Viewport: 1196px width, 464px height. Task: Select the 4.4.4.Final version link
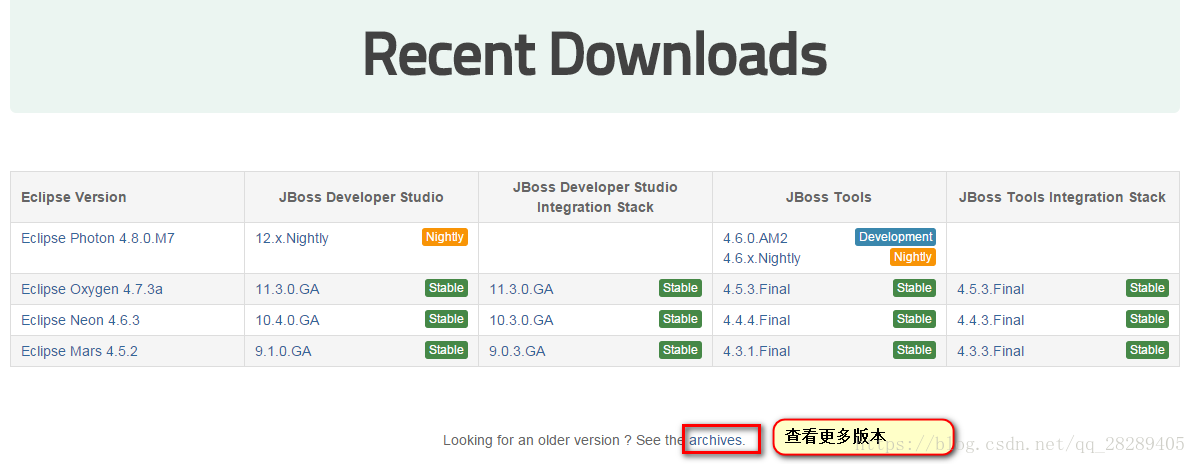[x=757, y=320]
